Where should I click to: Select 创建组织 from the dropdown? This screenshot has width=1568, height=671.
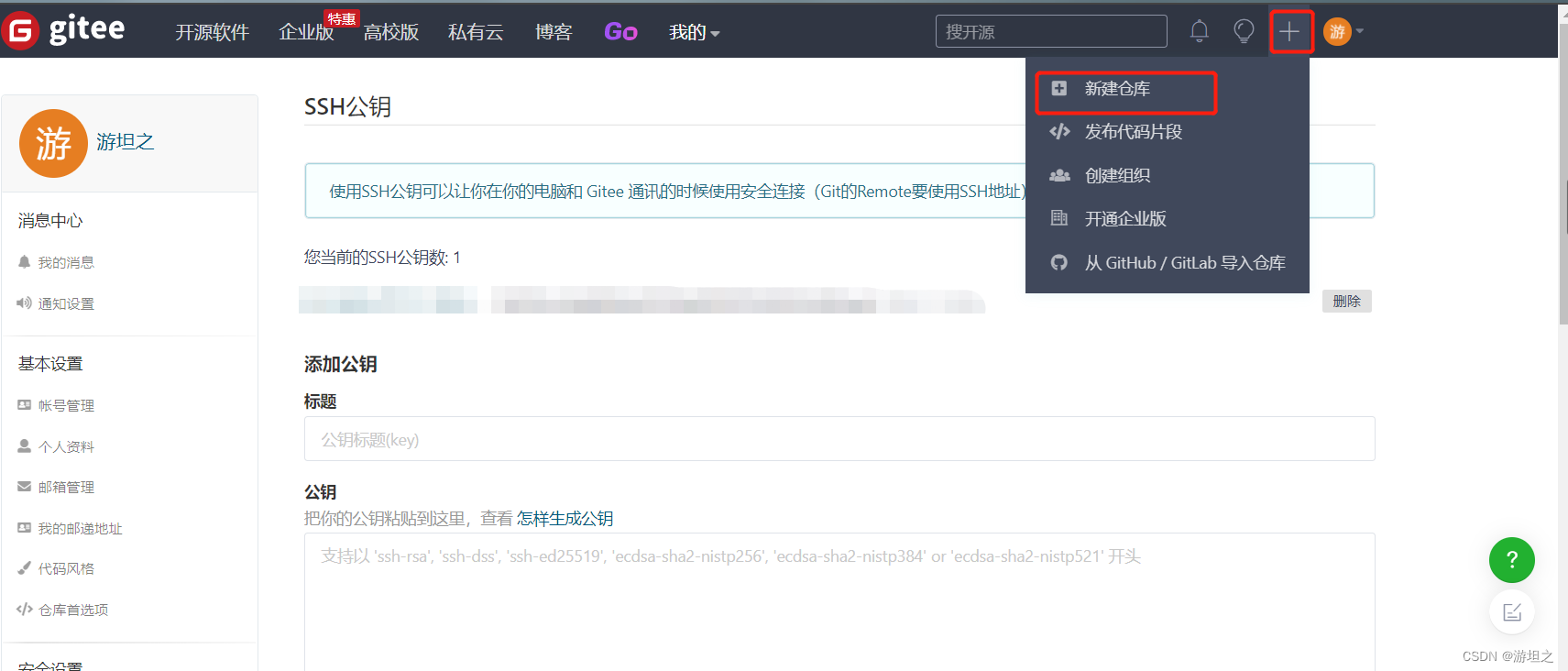coord(1117,175)
